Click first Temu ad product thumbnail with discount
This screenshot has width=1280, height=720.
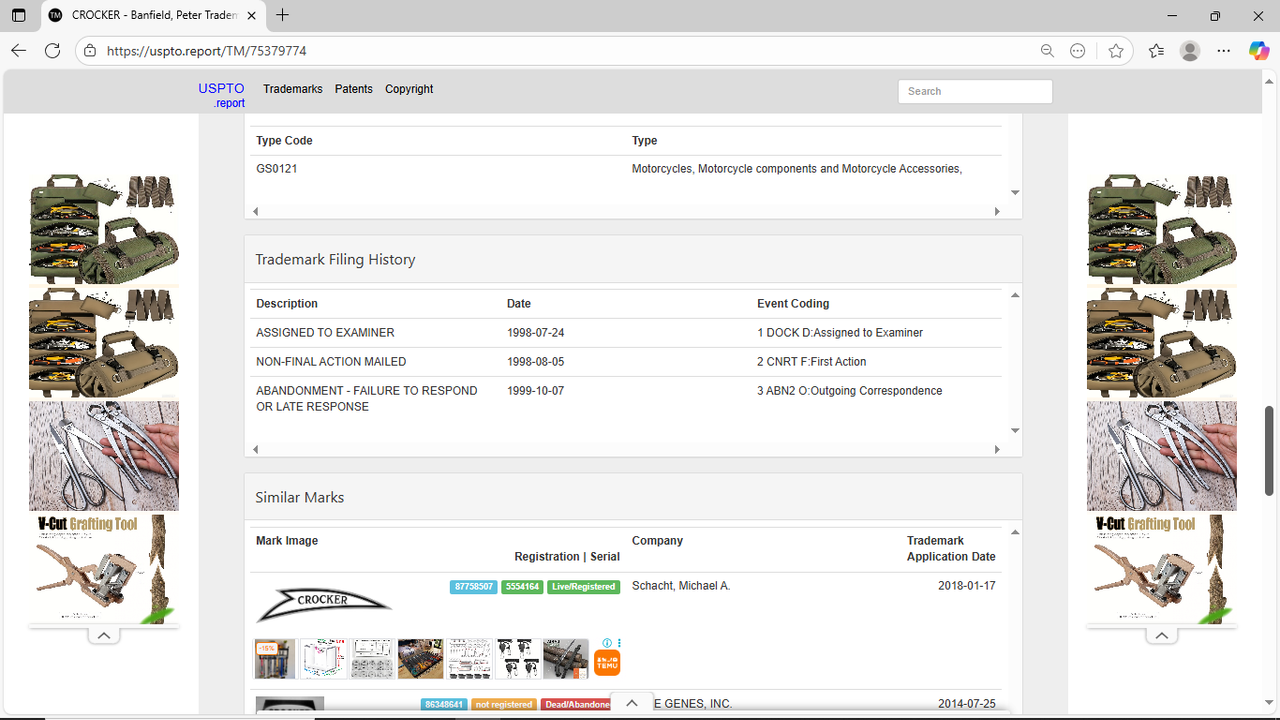(275, 659)
